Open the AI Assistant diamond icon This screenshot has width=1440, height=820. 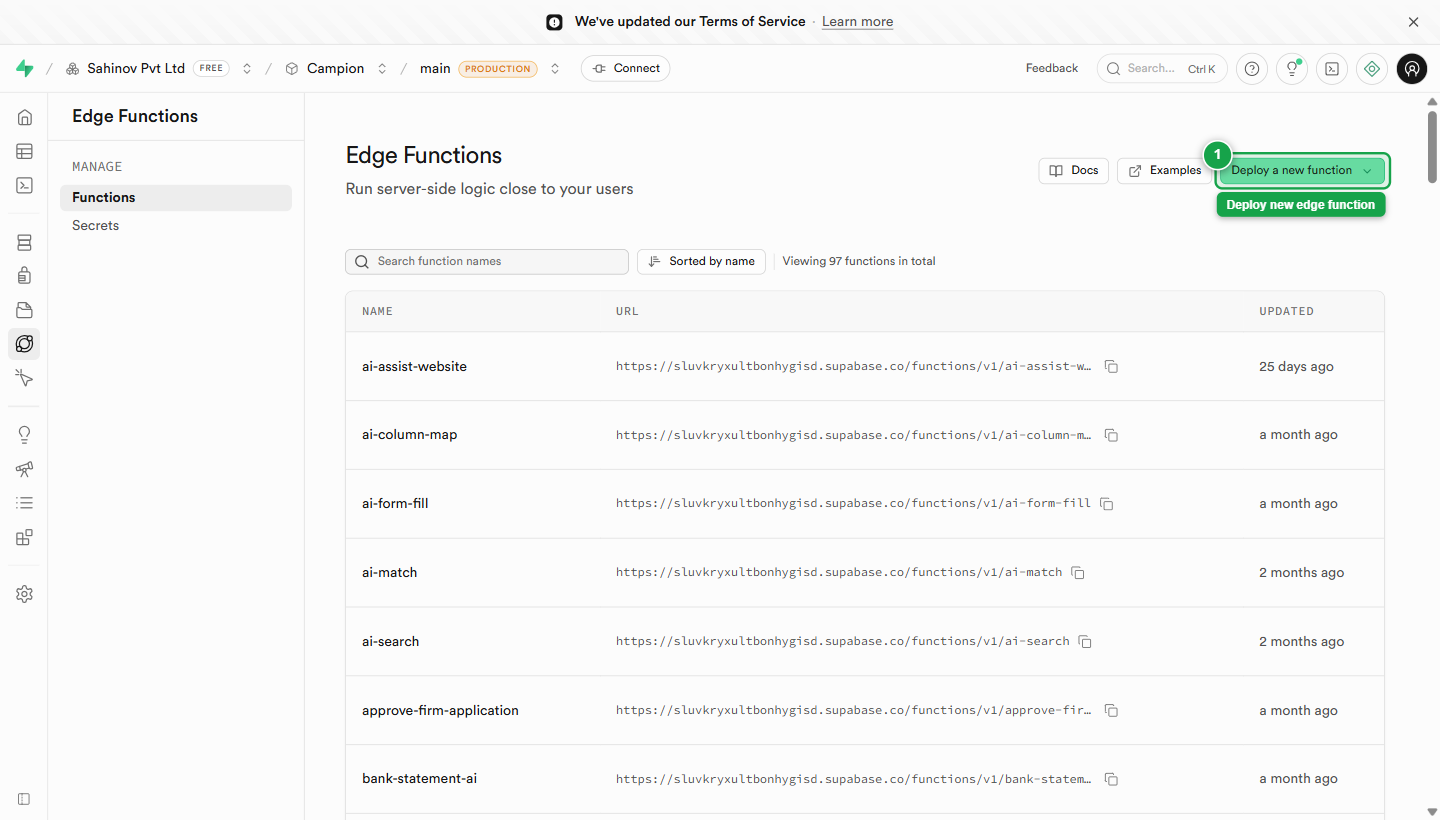pos(1372,69)
